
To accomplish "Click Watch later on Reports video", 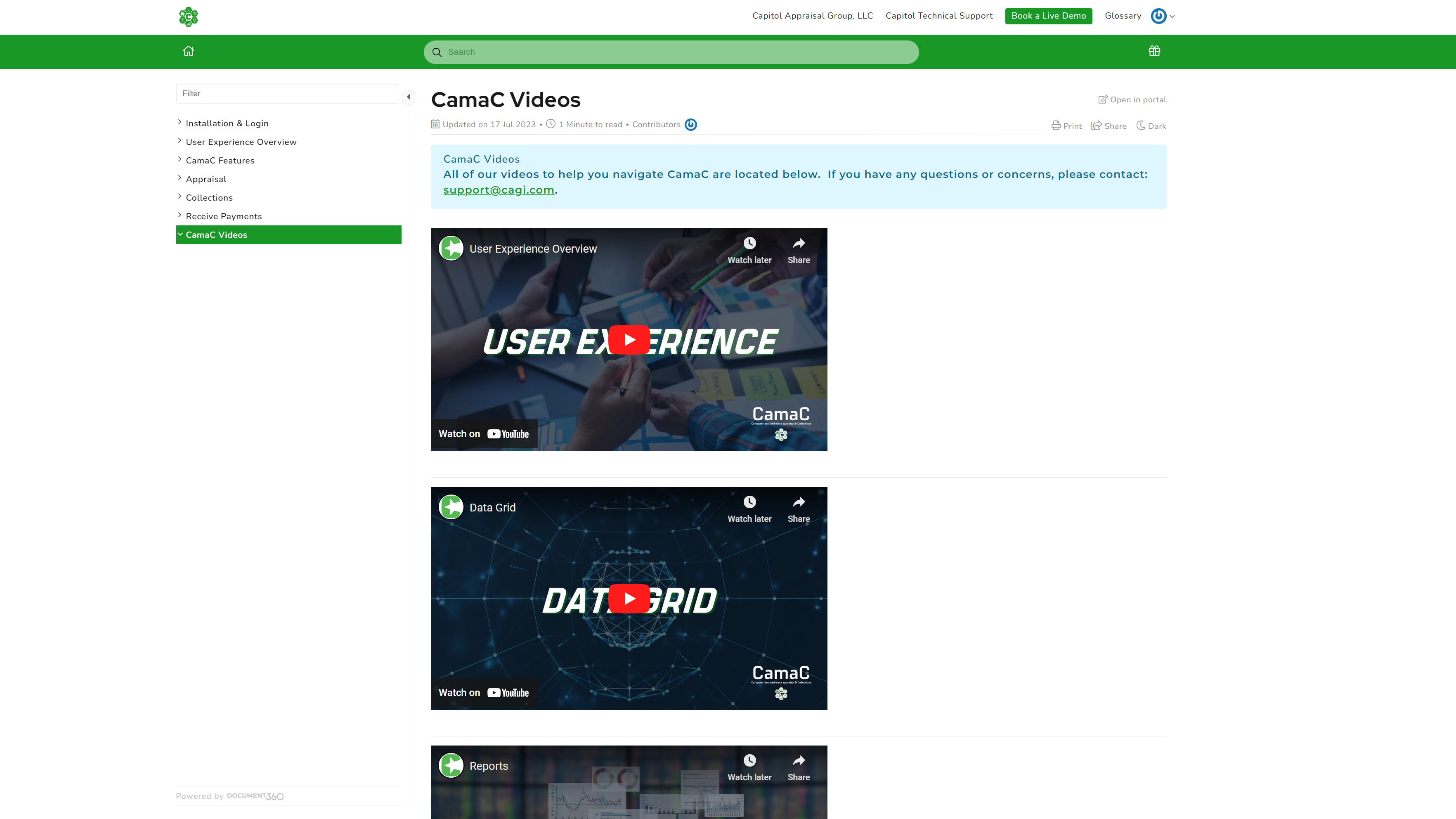I will point(749,767).
